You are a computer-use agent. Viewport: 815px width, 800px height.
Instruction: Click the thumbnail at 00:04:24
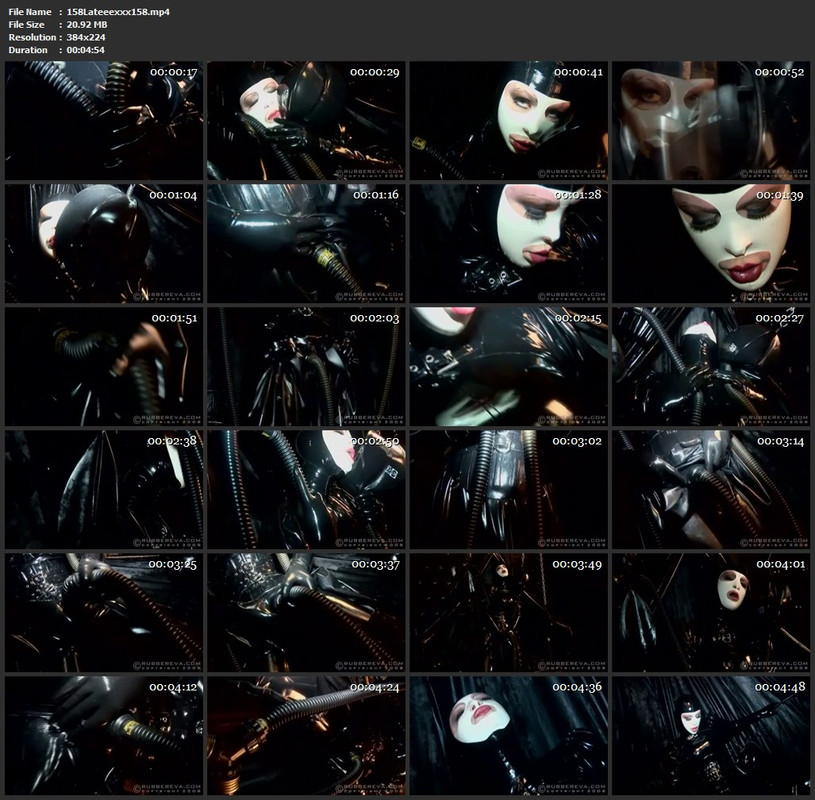click(x=306, y=735)
